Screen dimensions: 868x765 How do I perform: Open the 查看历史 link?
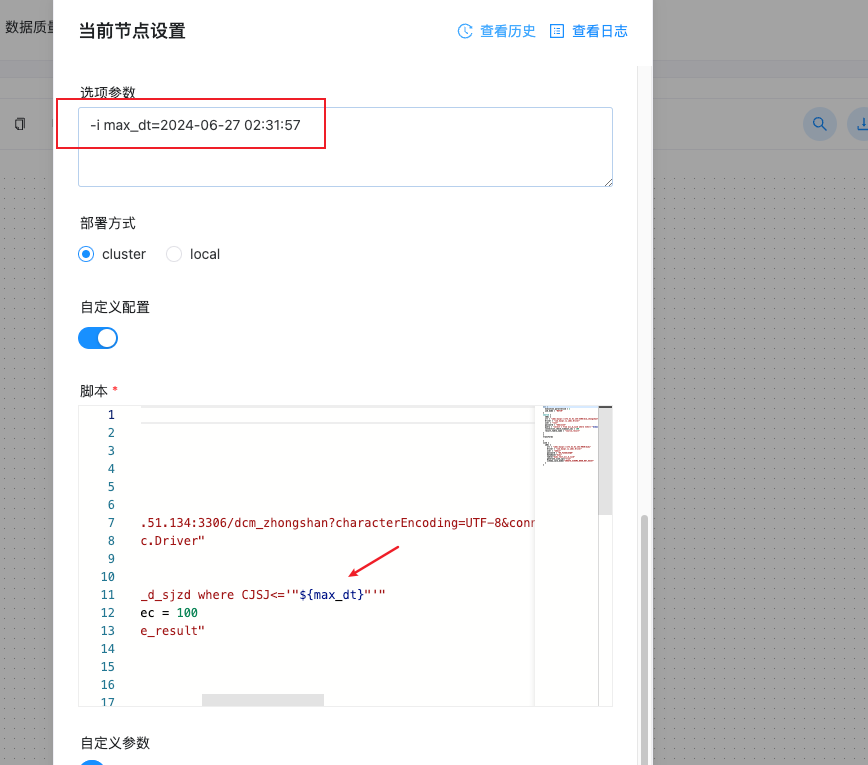(507, 31)
